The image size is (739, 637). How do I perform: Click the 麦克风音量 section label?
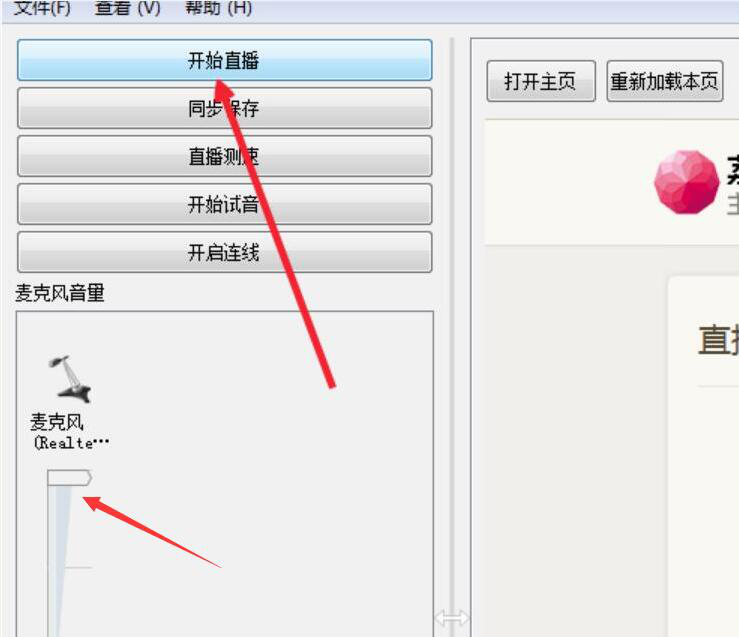60,293
